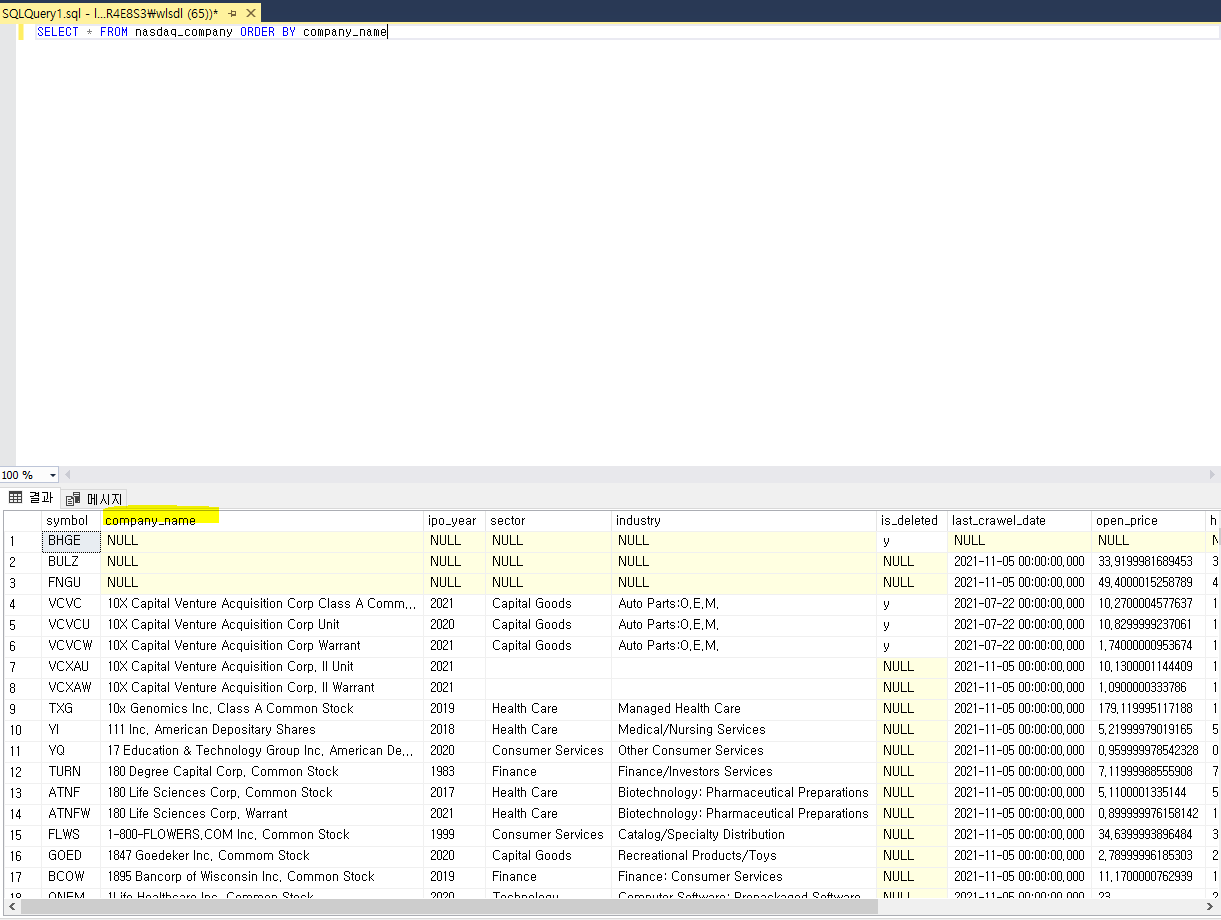Click the symbol column header

72,520
